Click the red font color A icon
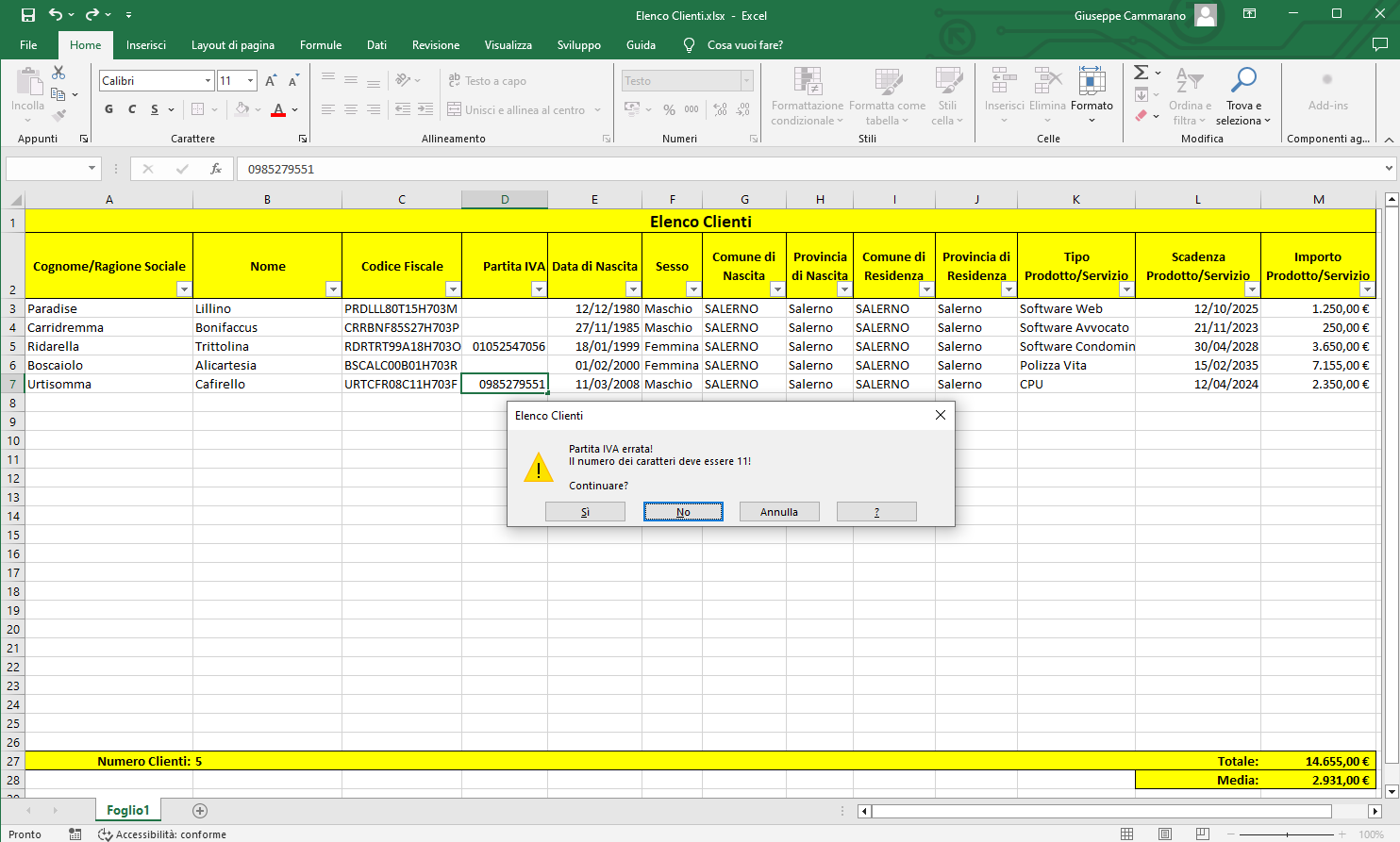This screenshot has height=842, width=1400. pyautogui.click(x=278, y=109)
